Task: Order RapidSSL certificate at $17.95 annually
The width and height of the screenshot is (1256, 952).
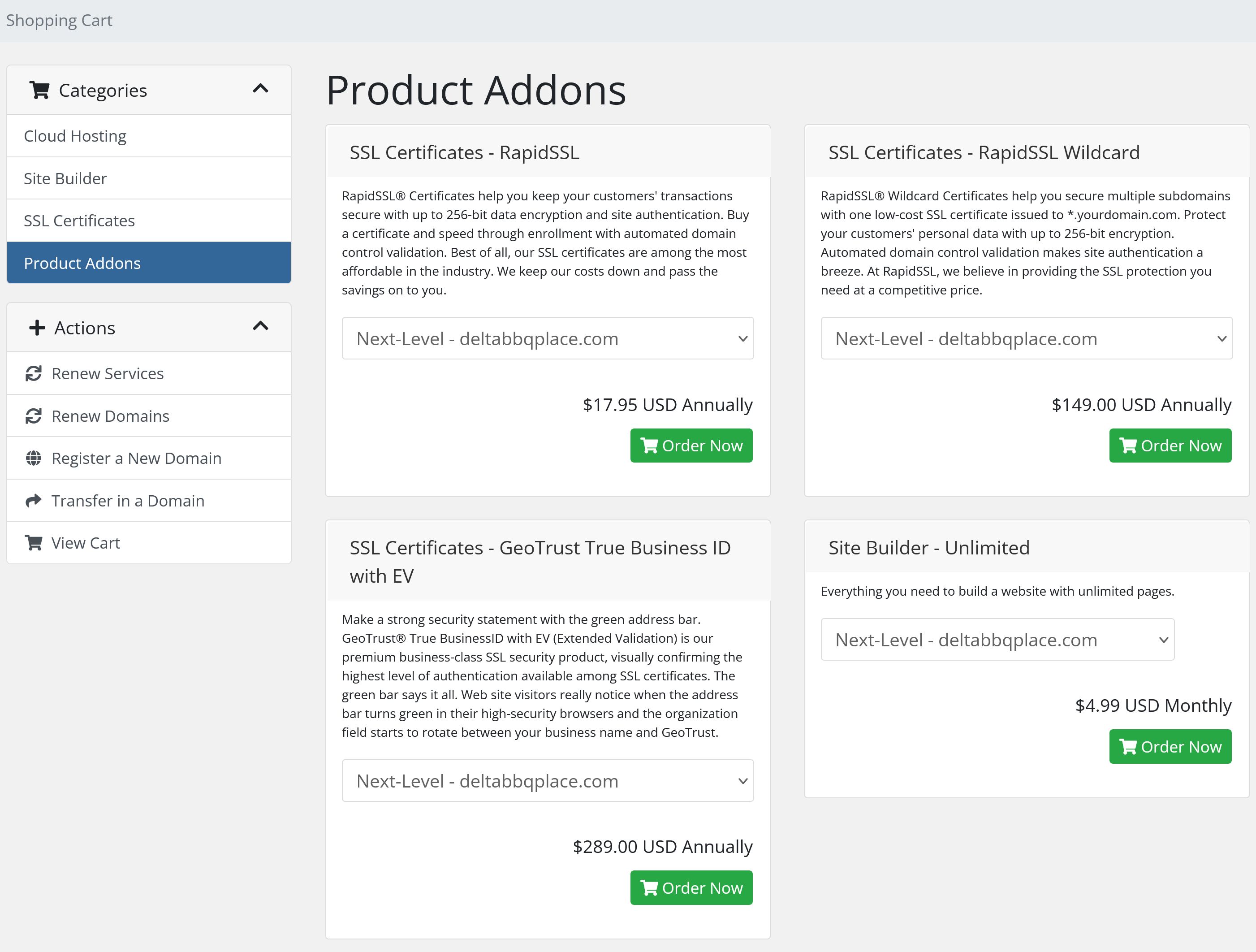Action: click(x=691, y=446)
